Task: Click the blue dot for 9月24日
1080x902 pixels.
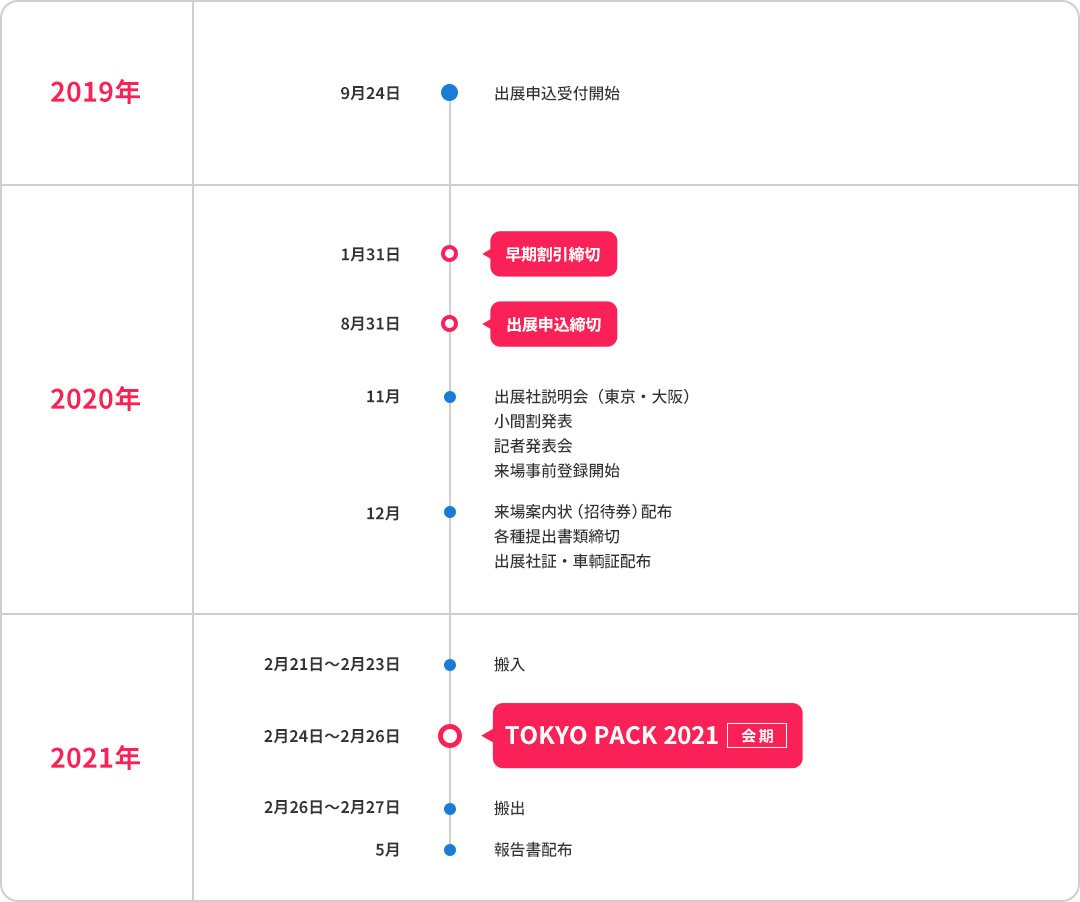Action: [x=450, y=92]
